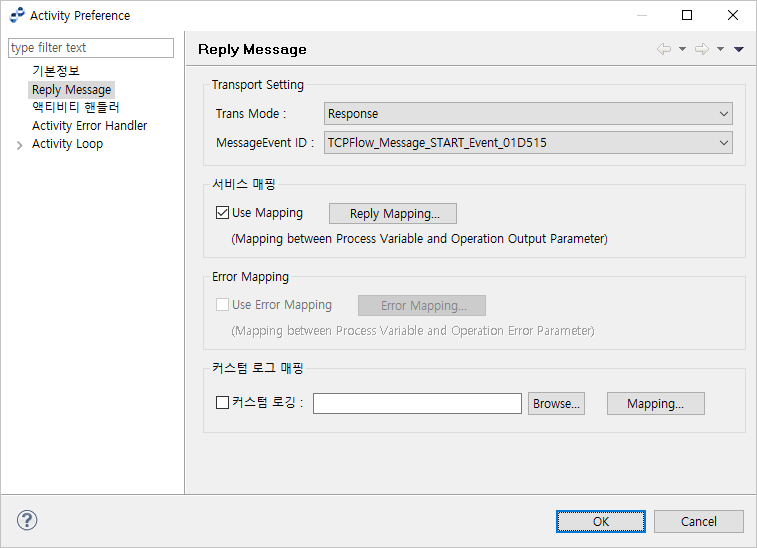
Task: Open forward history dropdown arrow
Action: pyautogui.click(x=720, y=49)
